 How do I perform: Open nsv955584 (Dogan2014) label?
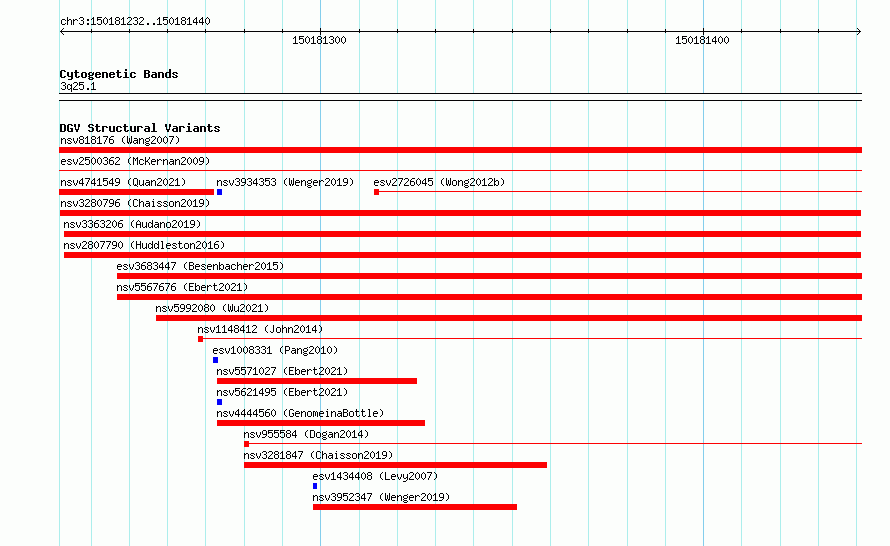(306, 434)
